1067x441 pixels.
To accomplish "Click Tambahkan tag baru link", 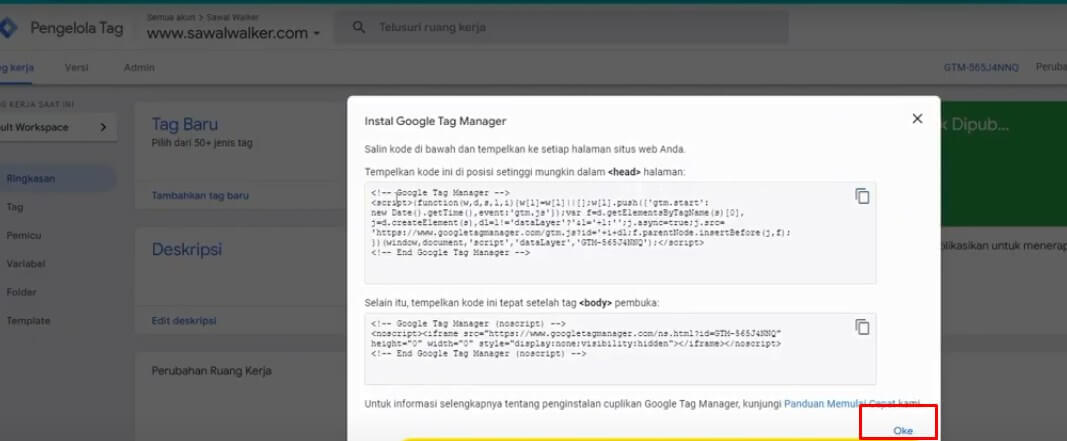I will 200,195.
